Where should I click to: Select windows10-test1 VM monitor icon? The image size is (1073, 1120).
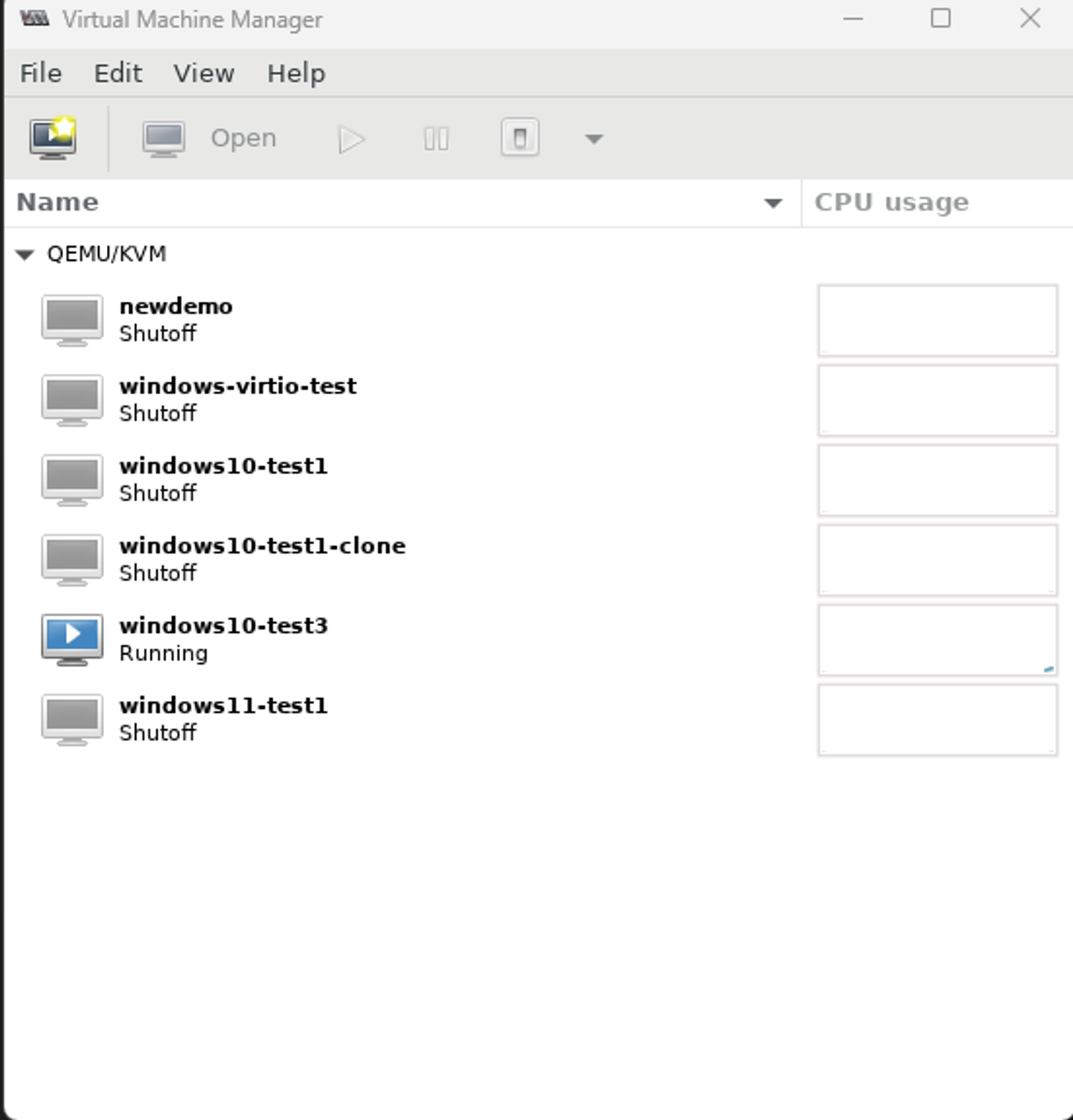tap(72, 479)
